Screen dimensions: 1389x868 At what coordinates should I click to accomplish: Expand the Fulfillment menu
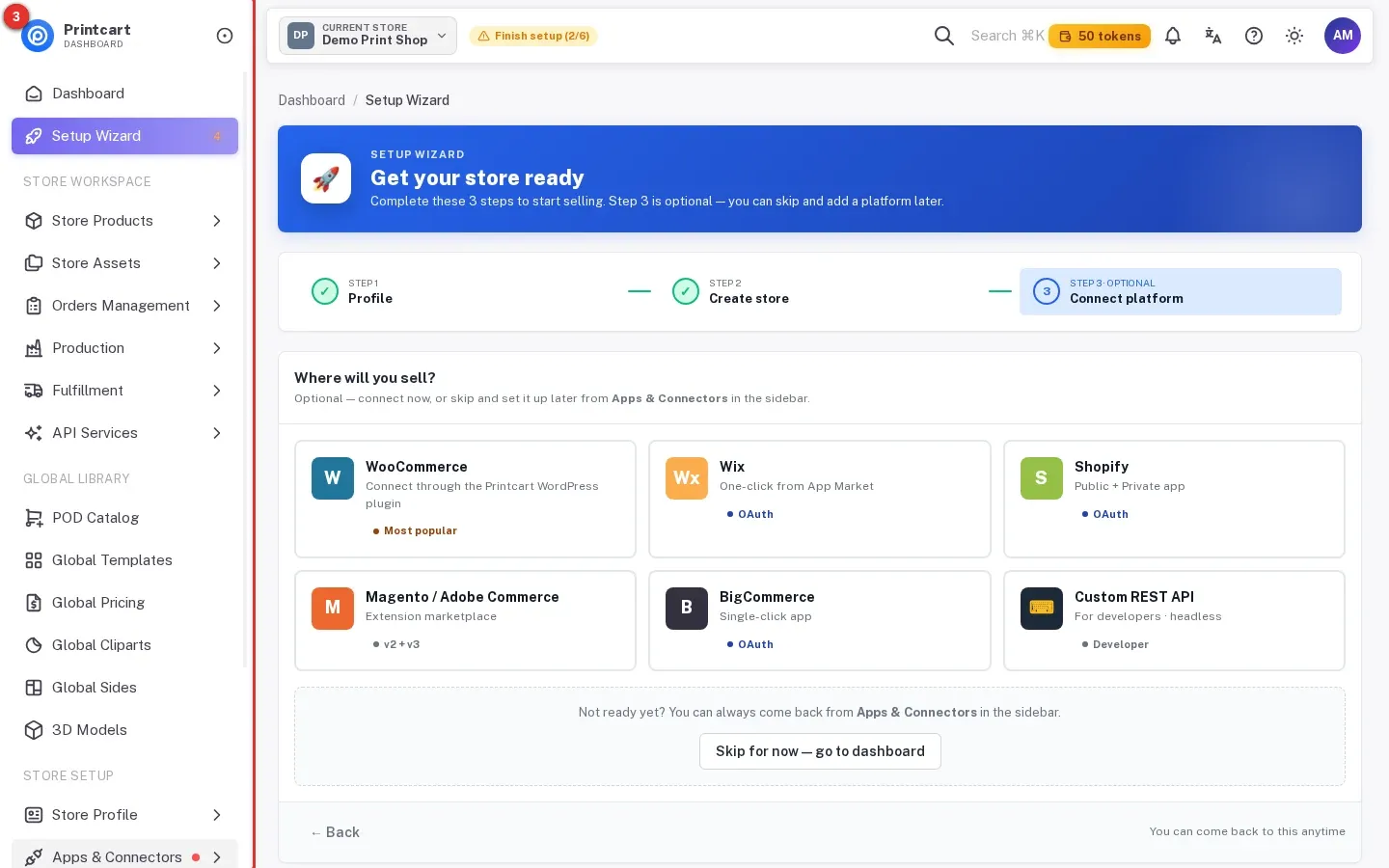point(124,391)
